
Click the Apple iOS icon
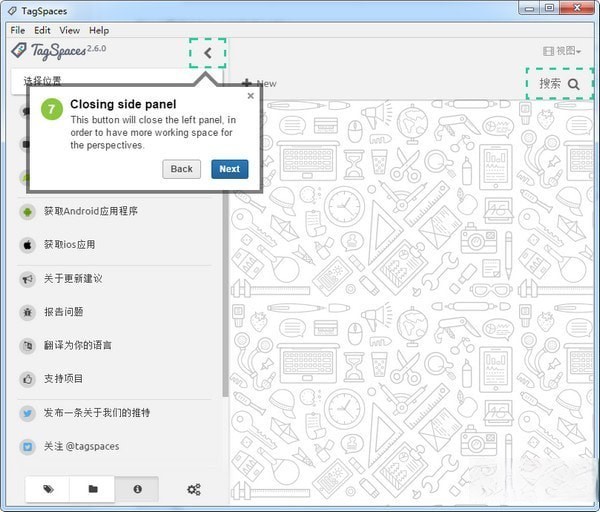coord(28,245)
